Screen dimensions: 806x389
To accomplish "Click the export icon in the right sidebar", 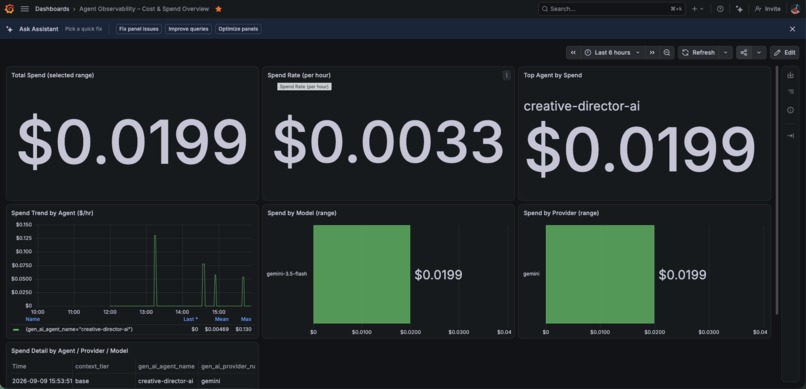I will click(x=791, y=75).
